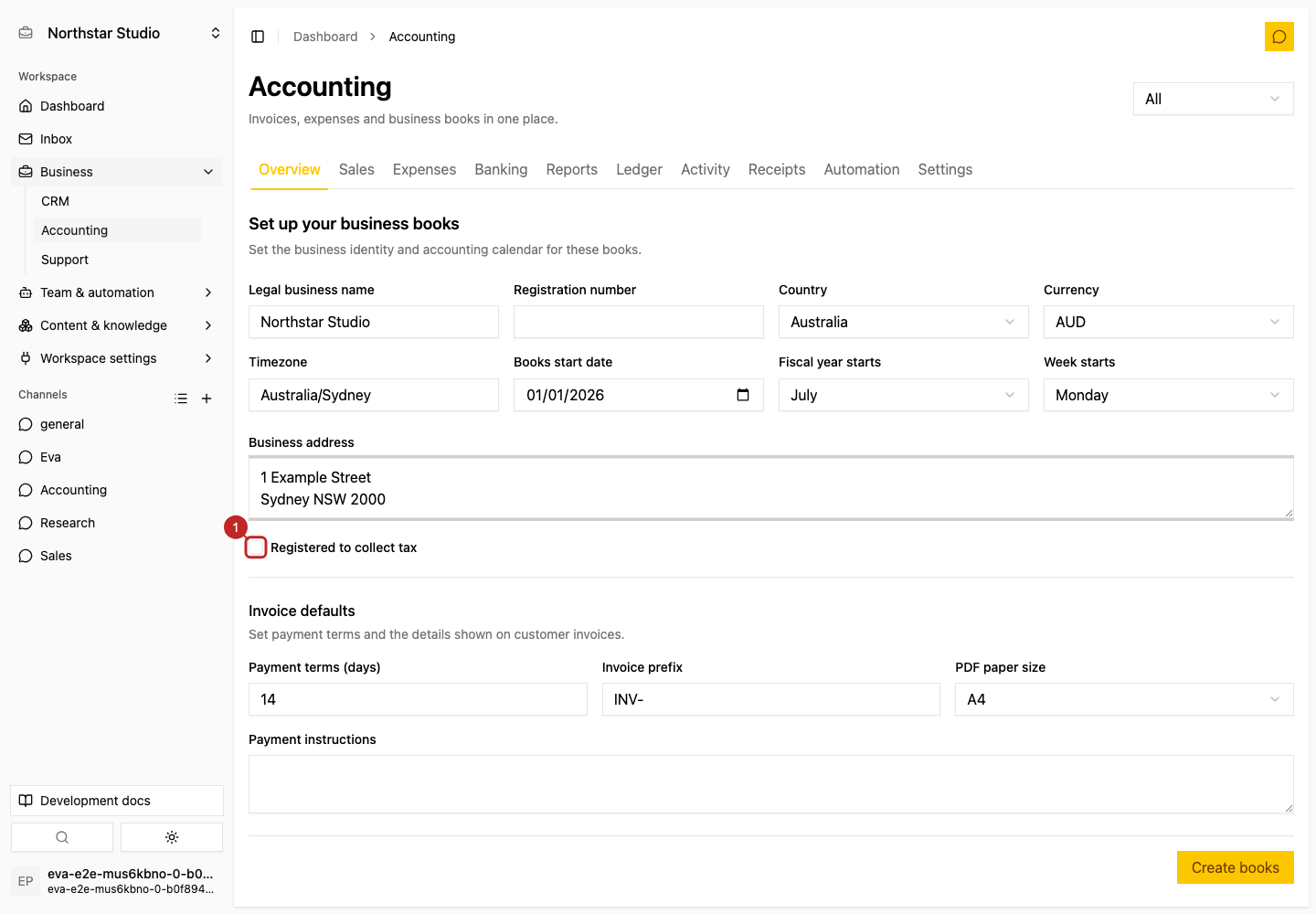Click the Create books button
Image resolution: width=1316 pixels, height=914 pixels.
tap(1236, 867)
